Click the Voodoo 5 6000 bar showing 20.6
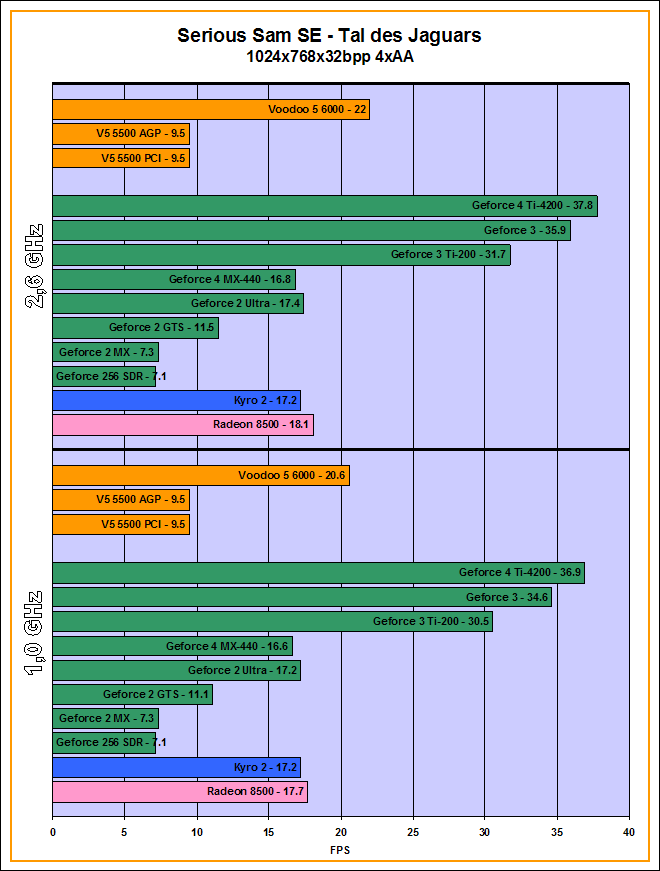This screenshot has width=660, height=871. click(x=200, y=476)
